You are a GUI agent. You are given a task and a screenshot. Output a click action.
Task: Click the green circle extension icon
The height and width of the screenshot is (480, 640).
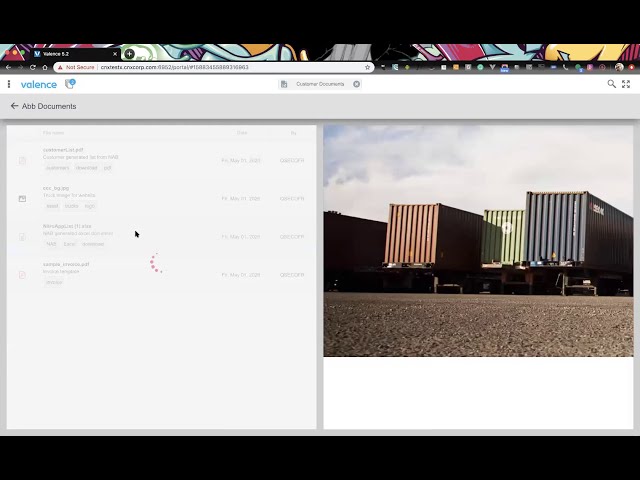point(480,67)
